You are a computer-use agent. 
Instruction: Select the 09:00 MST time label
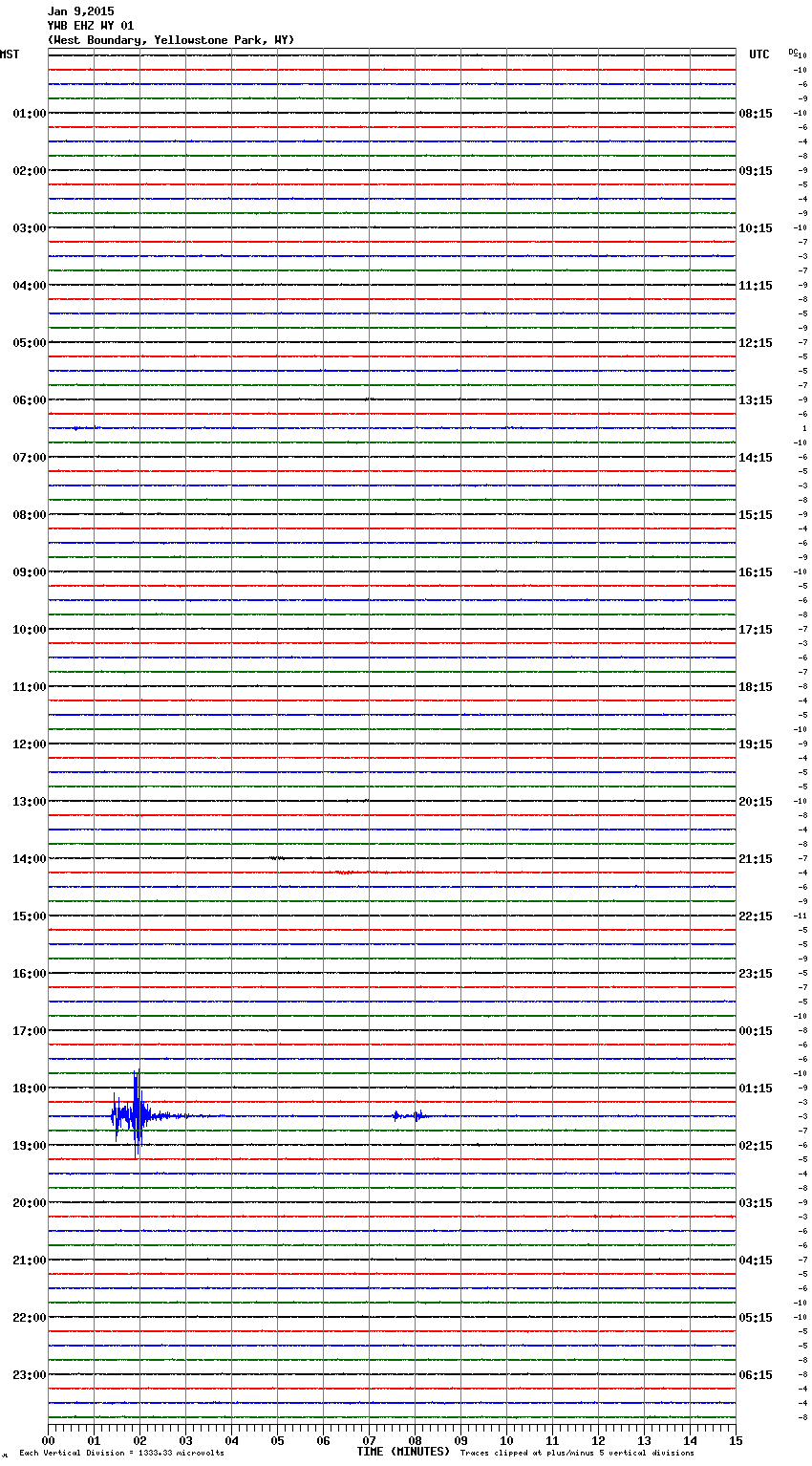30,572
